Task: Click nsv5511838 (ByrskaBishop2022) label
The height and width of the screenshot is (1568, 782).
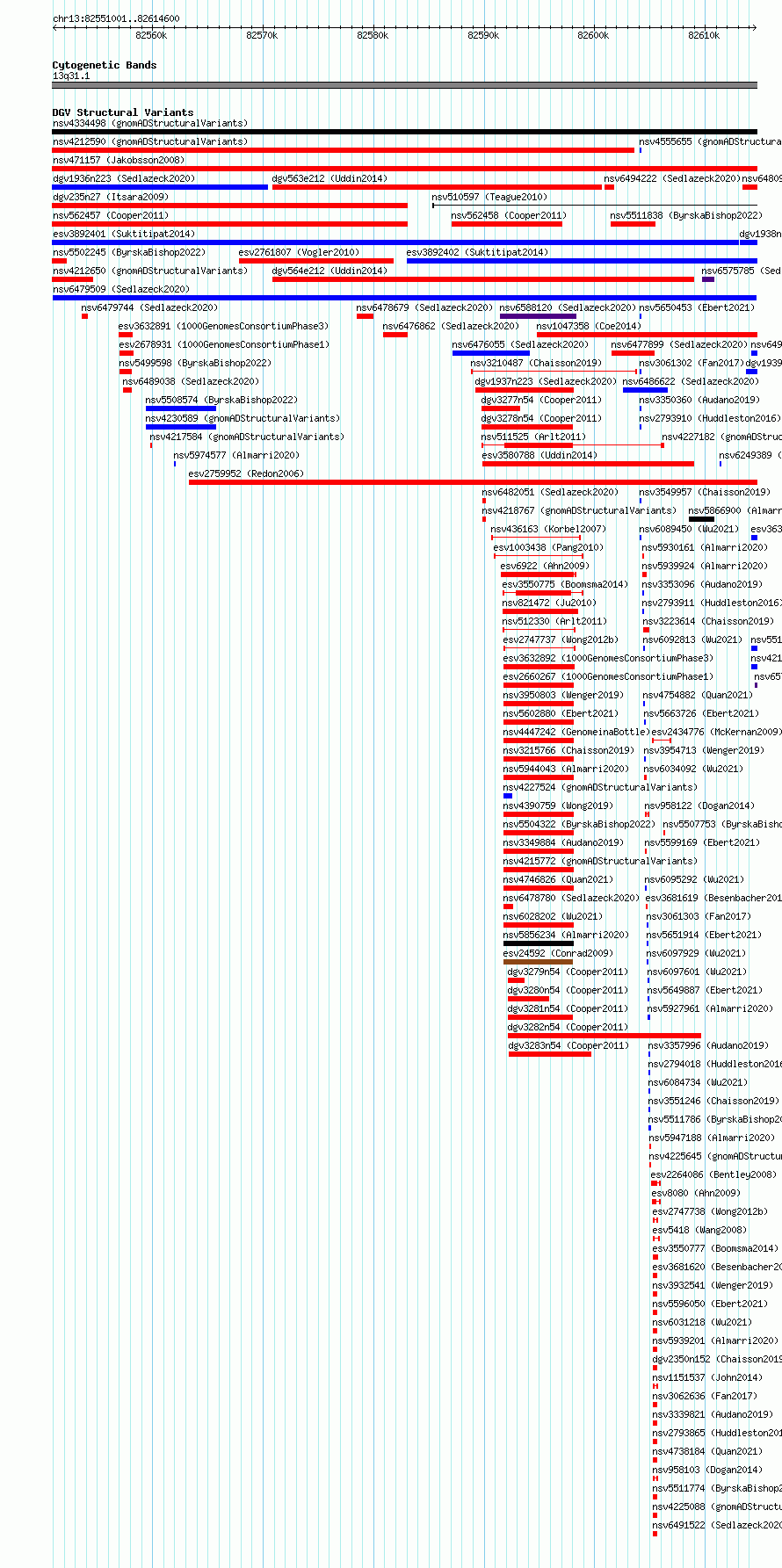Action: coord(686,215)
